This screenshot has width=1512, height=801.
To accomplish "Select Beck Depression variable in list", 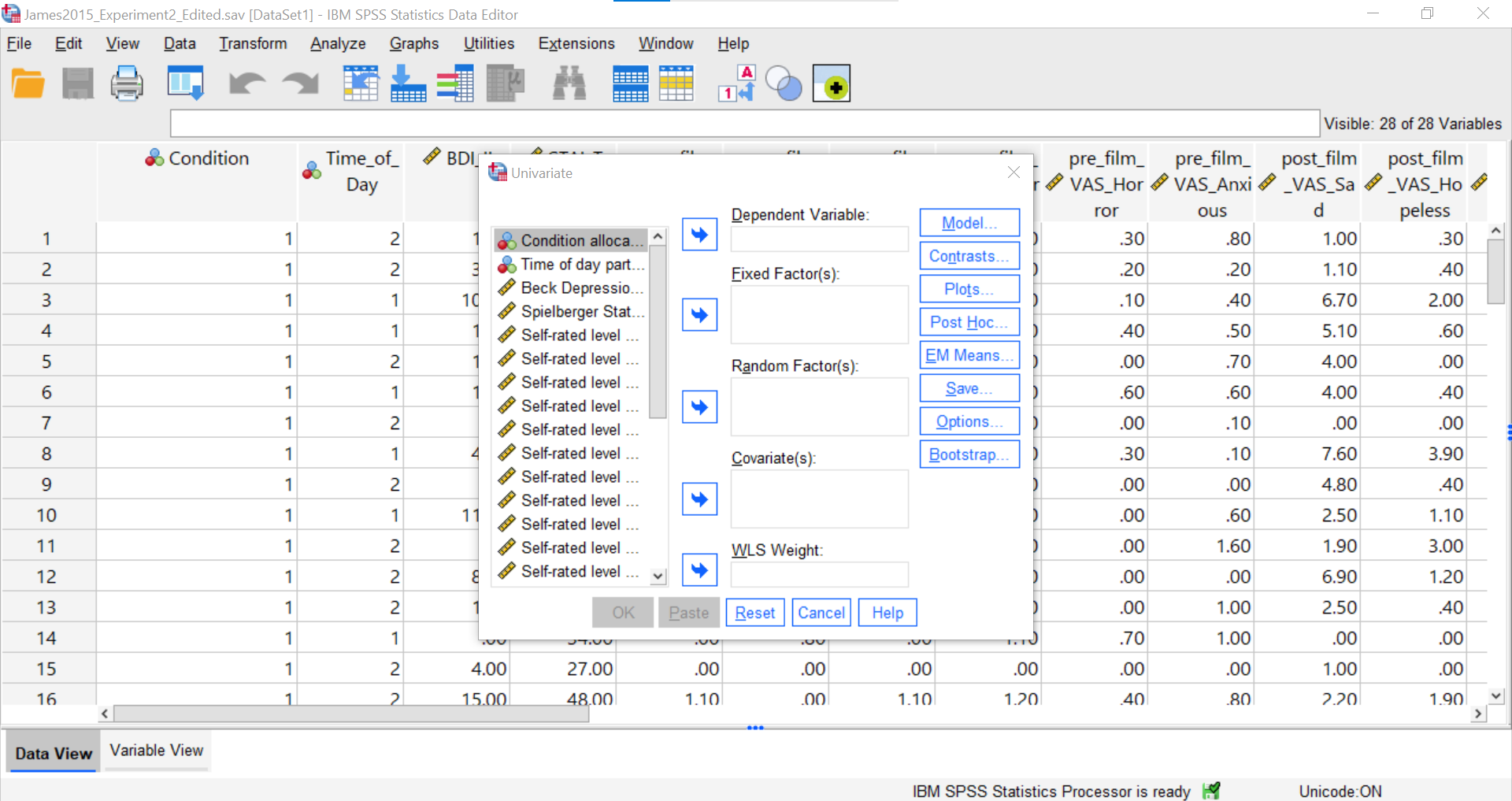I will pos(571,288).
